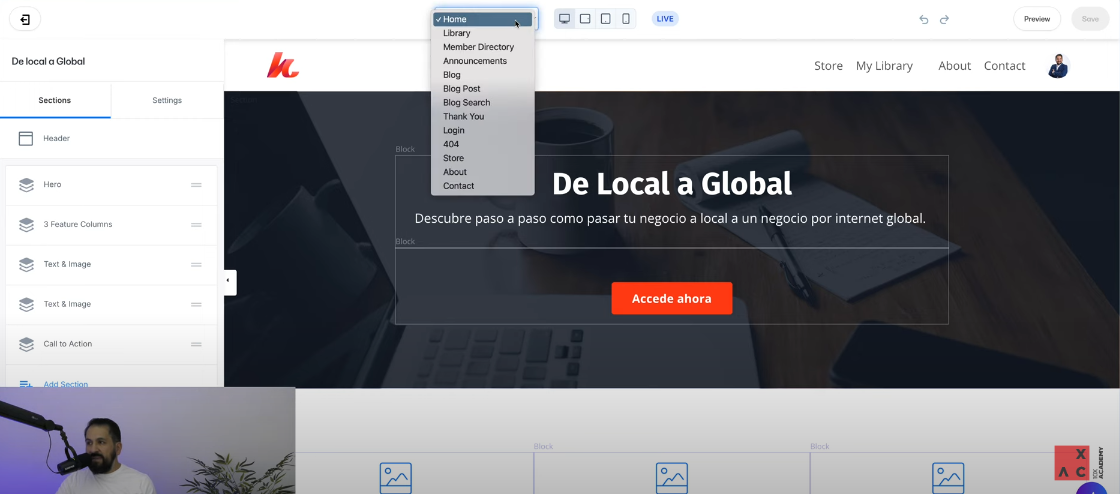The image size is (1120, 494).
Task: Click the Preview button
Action: click(1036, 19)
